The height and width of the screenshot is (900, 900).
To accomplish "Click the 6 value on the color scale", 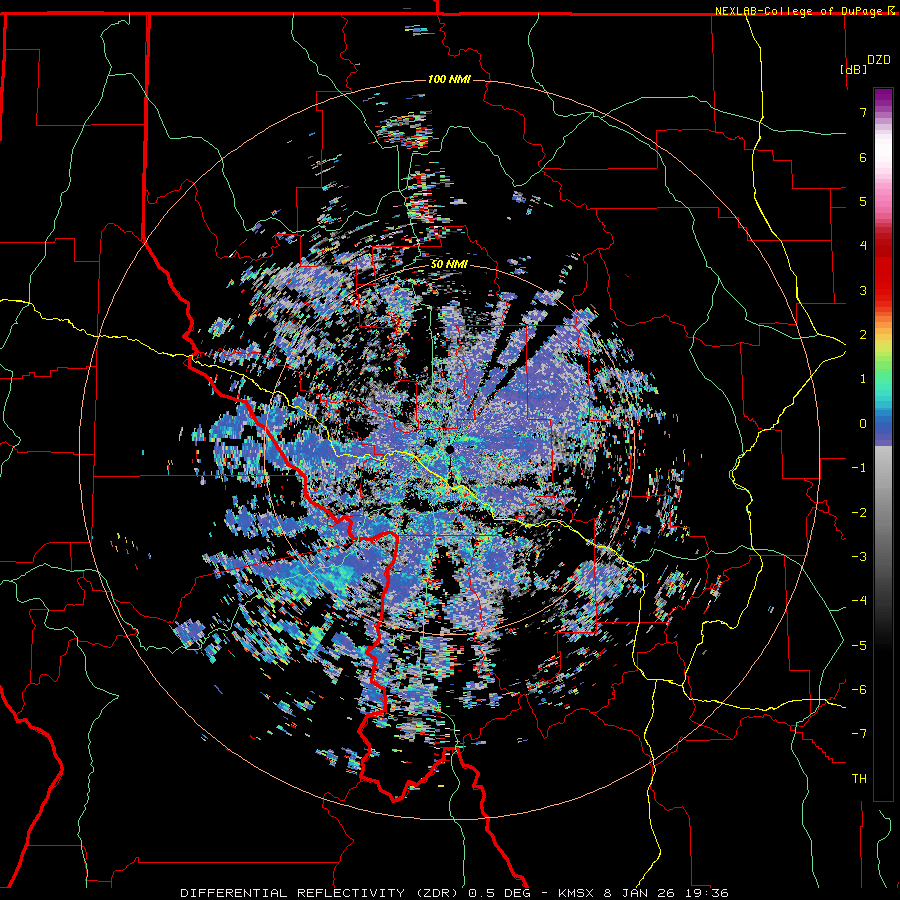I will tap(863, 157).
